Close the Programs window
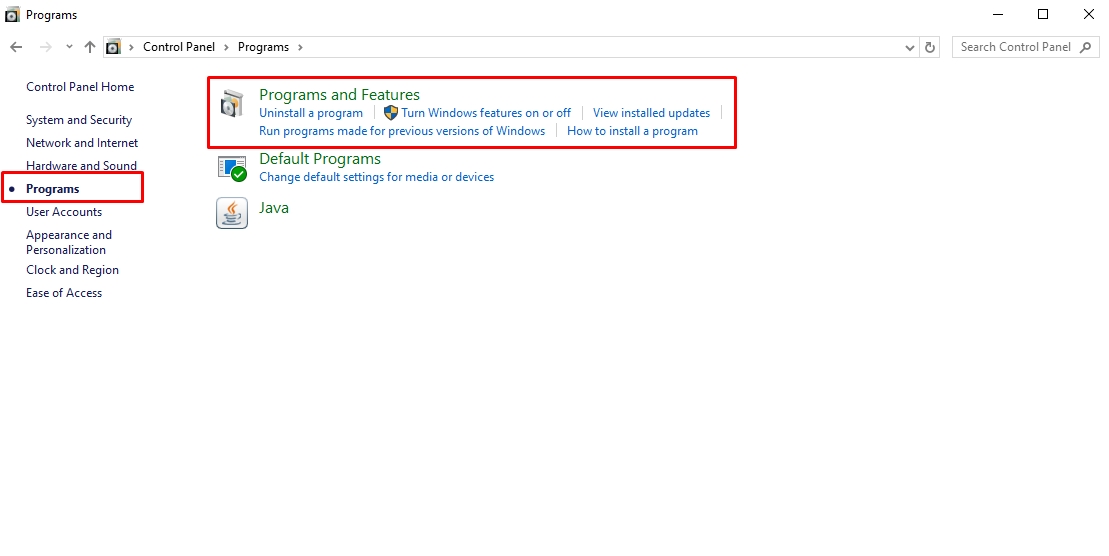The height and width of the screenshot is (556, 1109). (x=1088, y=14)
